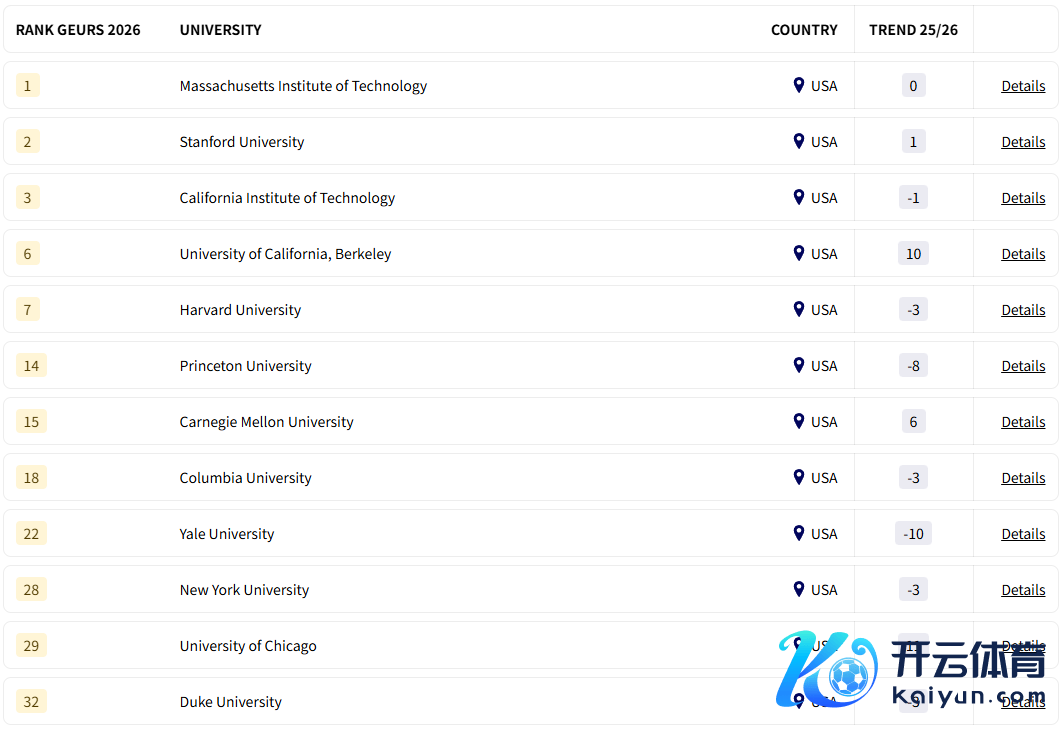Open the Details link for Columbia University
Screen dimensions: 1061x729
[x=1023, y=478]
